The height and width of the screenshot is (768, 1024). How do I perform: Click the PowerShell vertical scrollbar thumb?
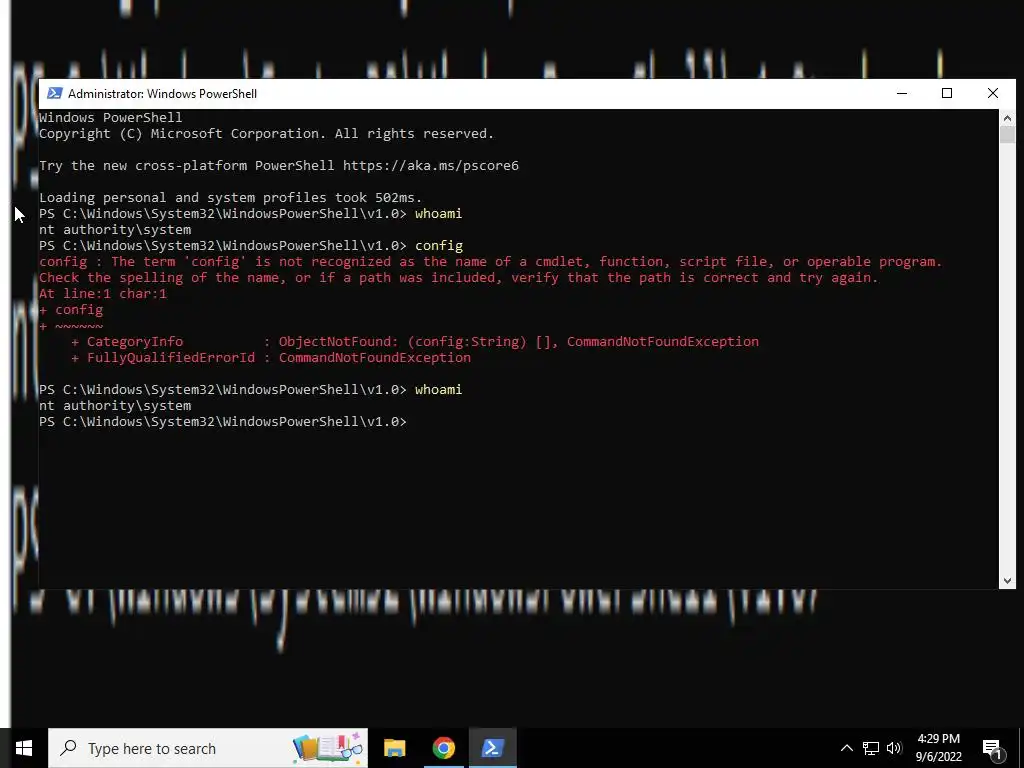click(1007, 135)
